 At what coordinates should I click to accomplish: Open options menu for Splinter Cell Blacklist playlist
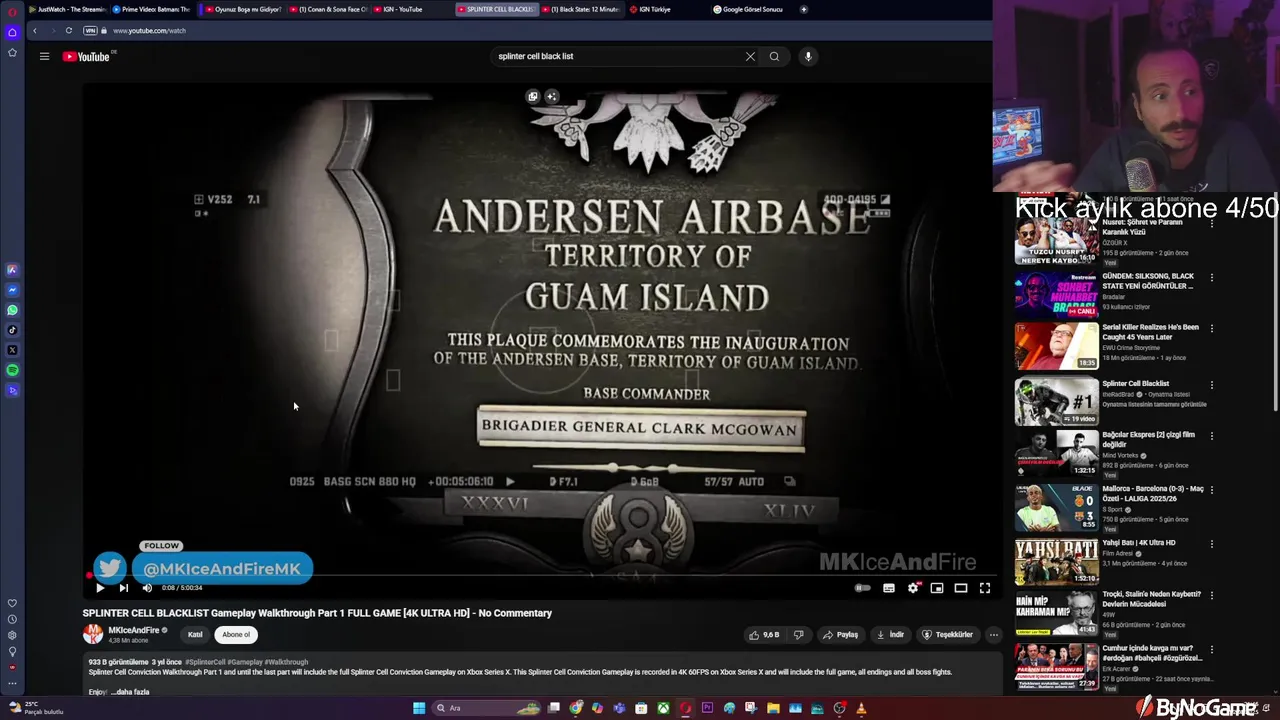[x=1212, y=384]
